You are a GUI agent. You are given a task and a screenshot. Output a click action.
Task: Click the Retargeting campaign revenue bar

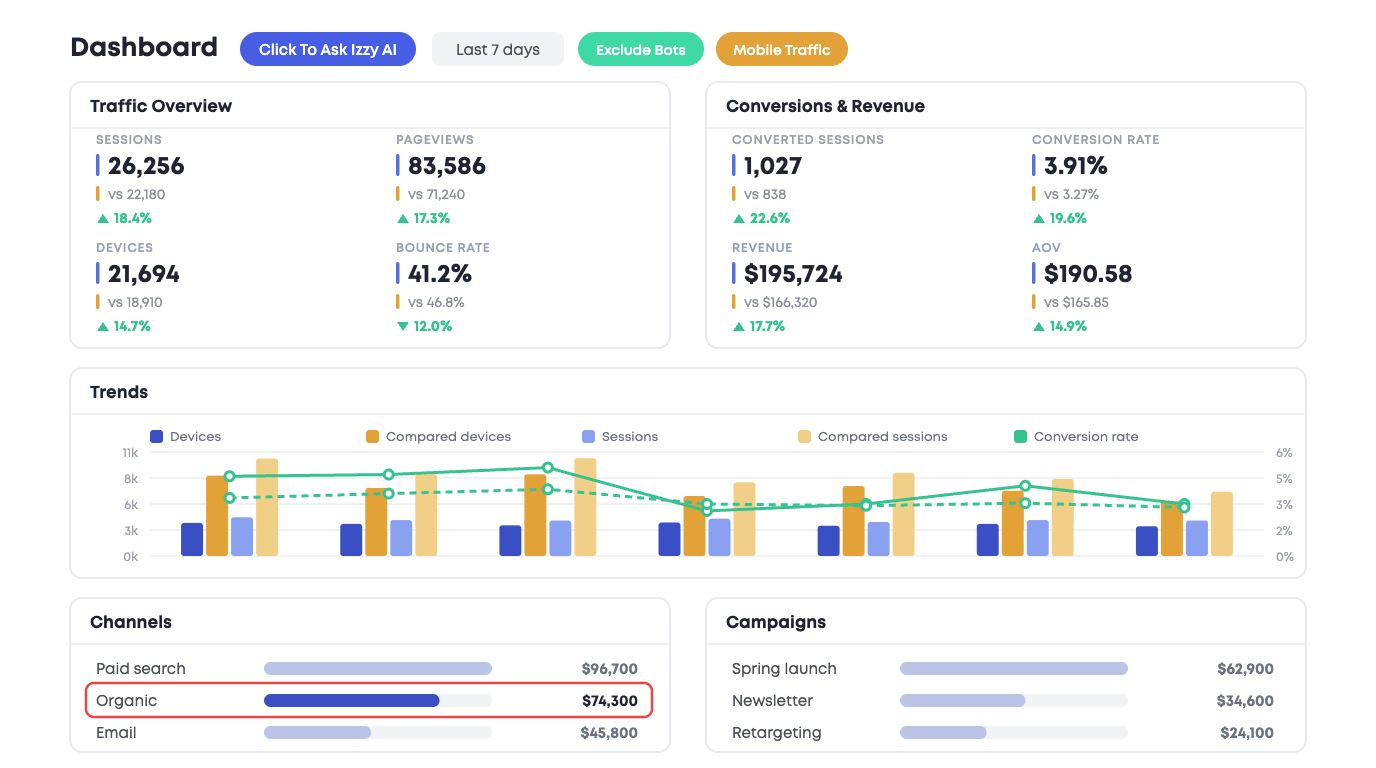click(1014, 732)
